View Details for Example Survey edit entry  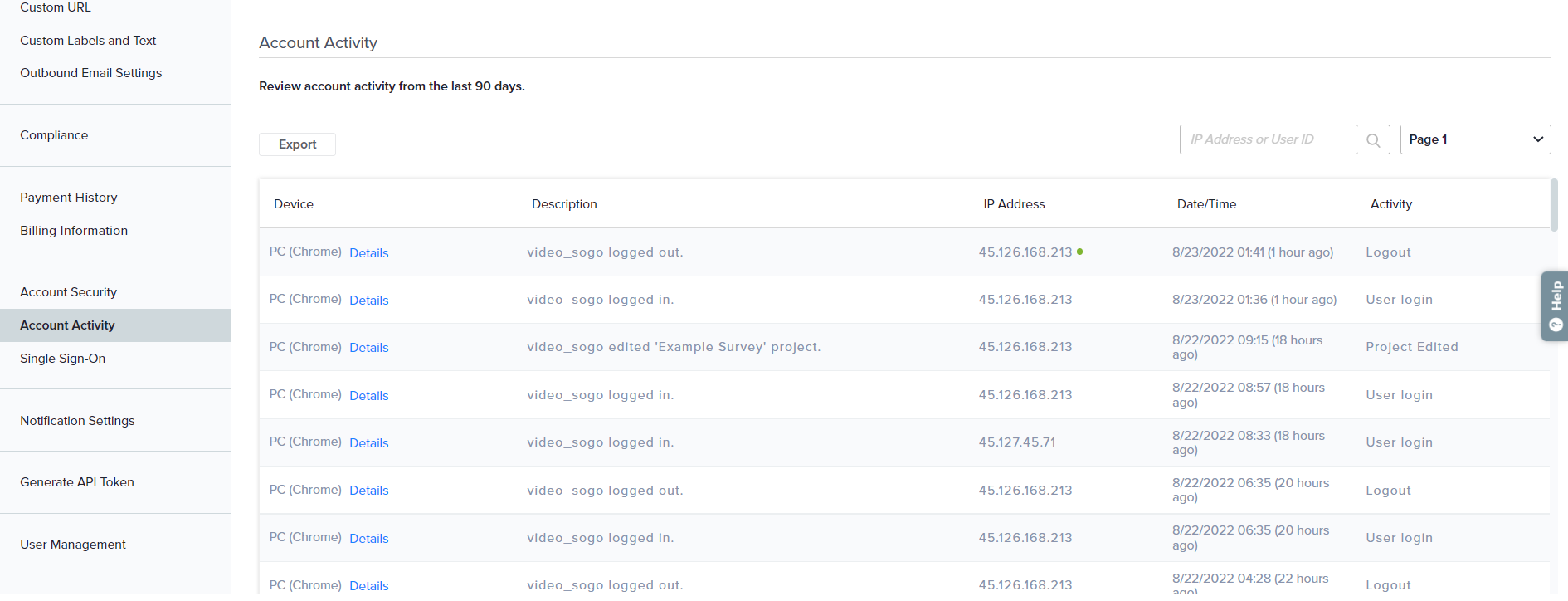[368, 348]
